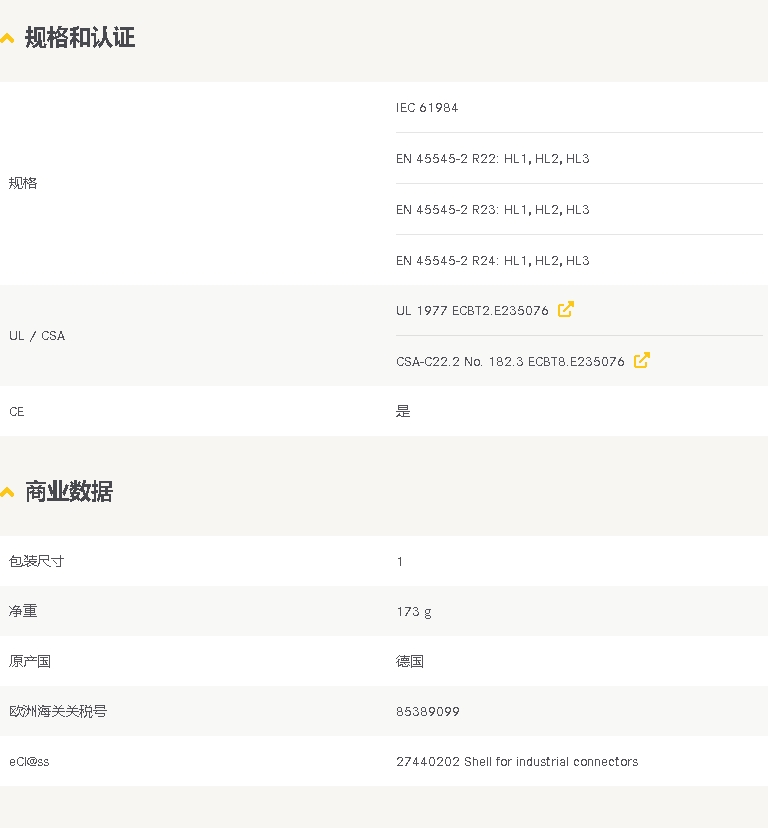Open external link icon beside UL 1977

[x=565, y=310]
